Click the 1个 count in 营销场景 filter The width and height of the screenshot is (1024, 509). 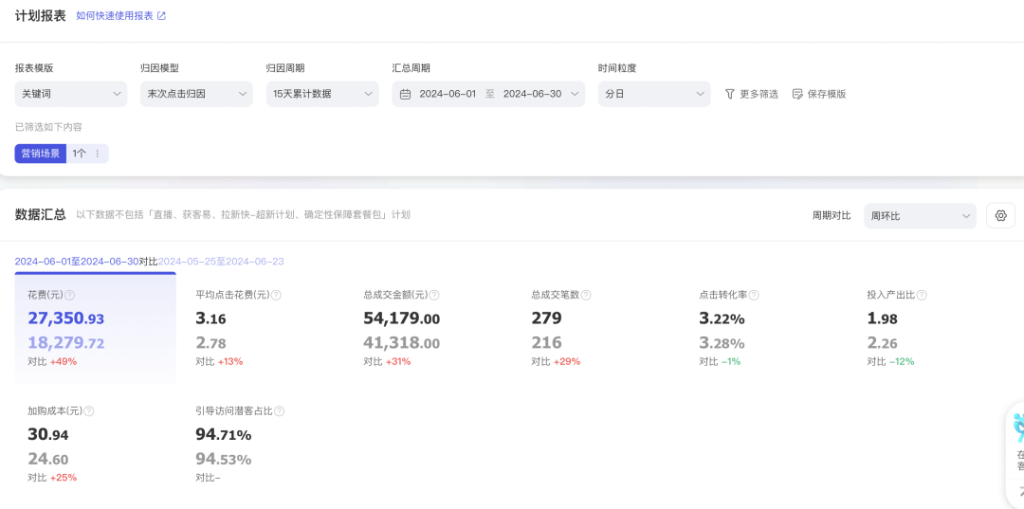(x=79, y=154)
